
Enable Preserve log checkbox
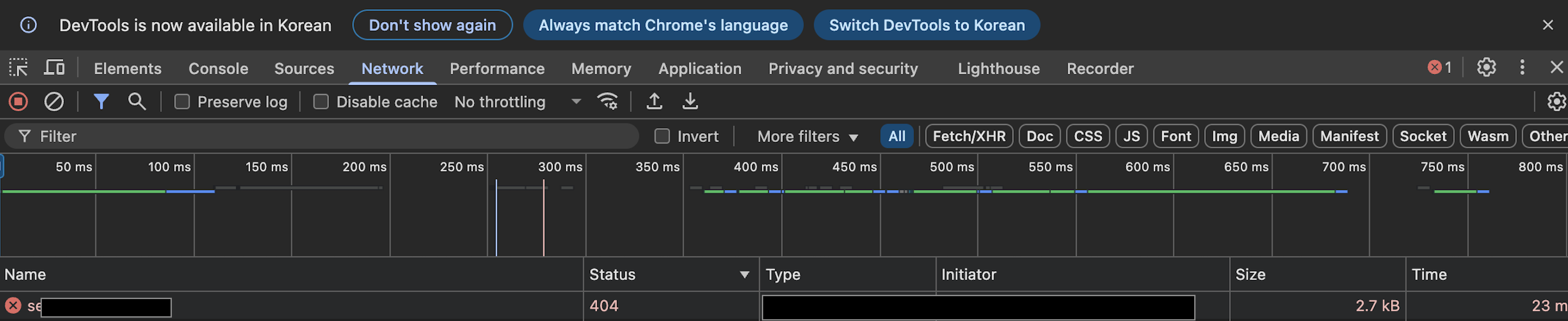pyautogui.click(x=182, y=101)
